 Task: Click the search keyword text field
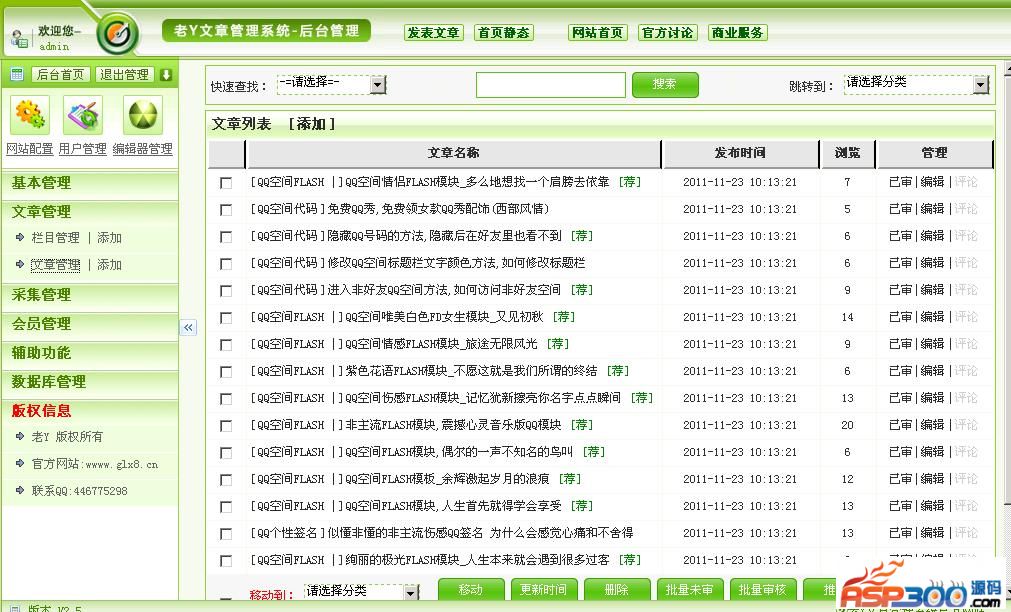pyautogui.click(x=551, y=85)
